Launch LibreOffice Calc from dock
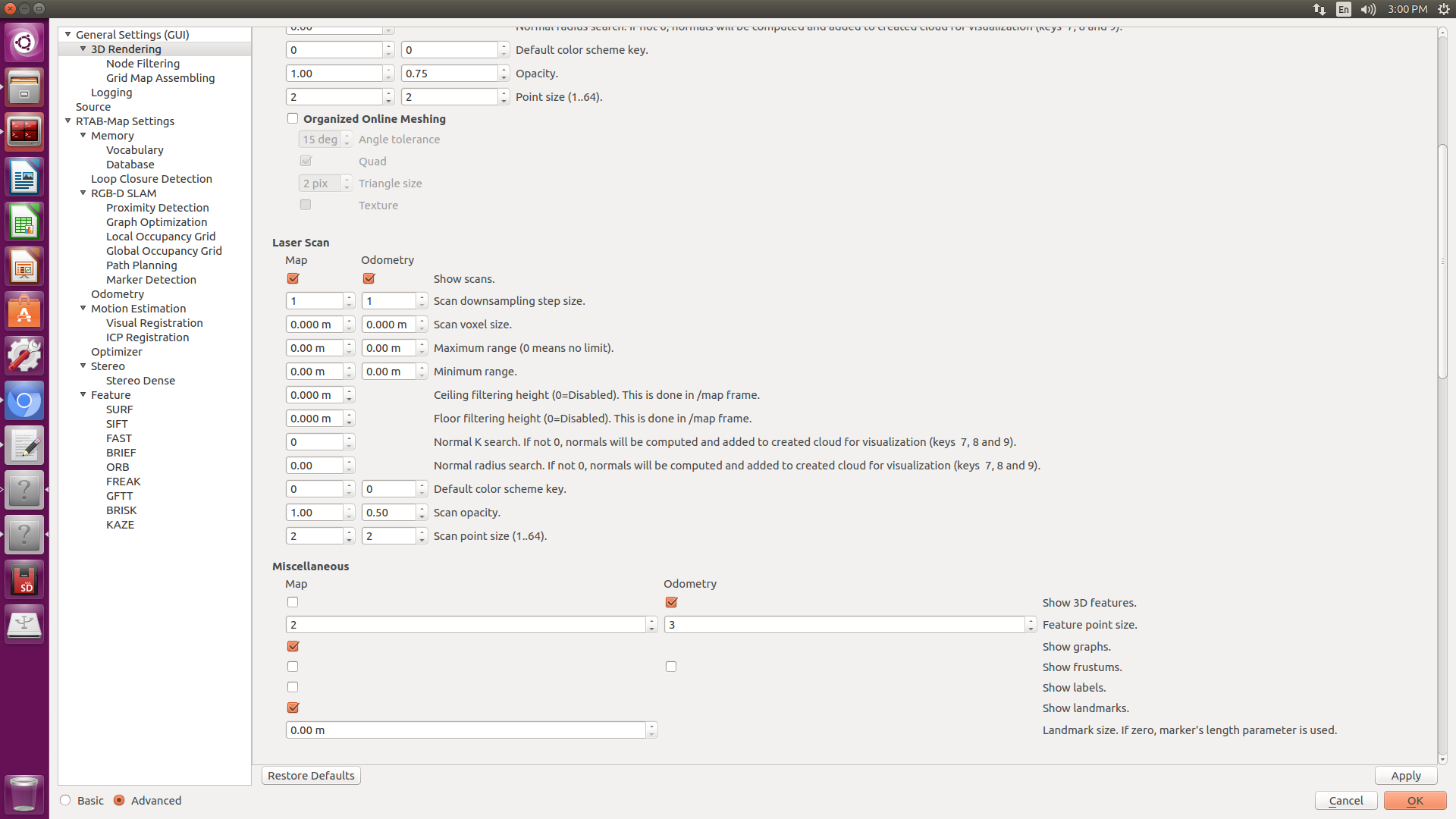Viewport: 1456px width, 819px height. tap(24, 222)
